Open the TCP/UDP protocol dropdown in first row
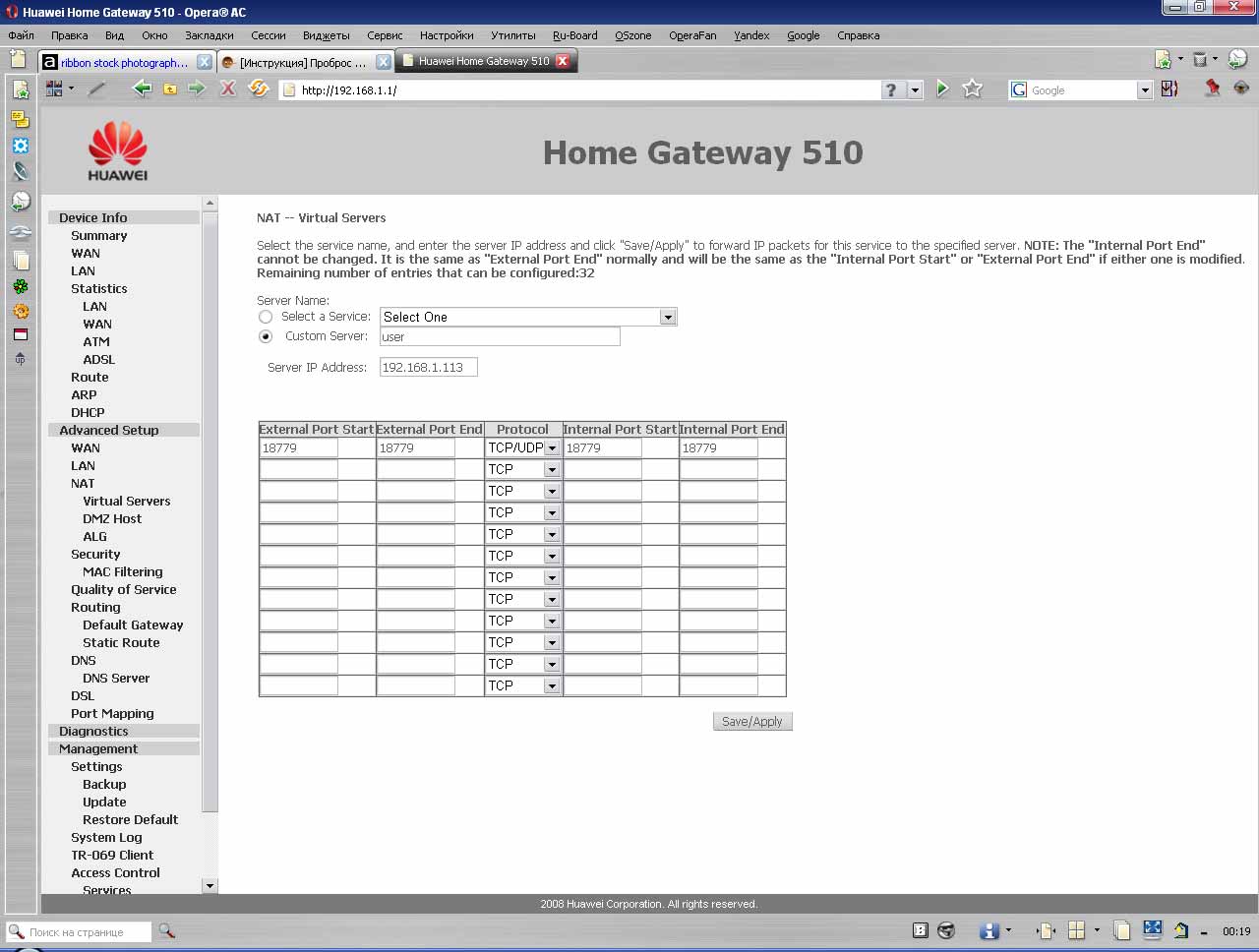1259x952 pixels. [522, 447]
